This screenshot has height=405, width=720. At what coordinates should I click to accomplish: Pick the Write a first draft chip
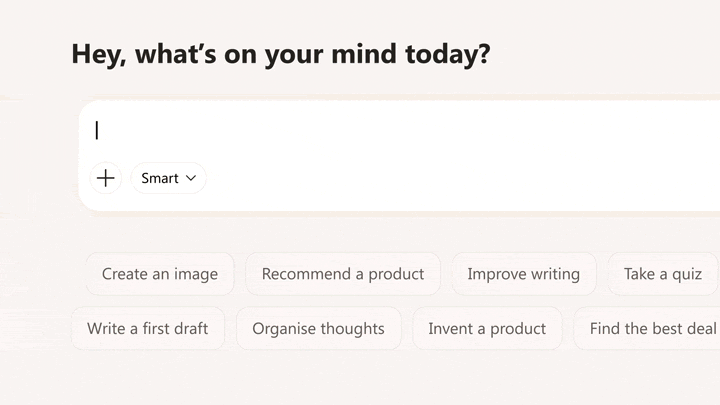148,328
